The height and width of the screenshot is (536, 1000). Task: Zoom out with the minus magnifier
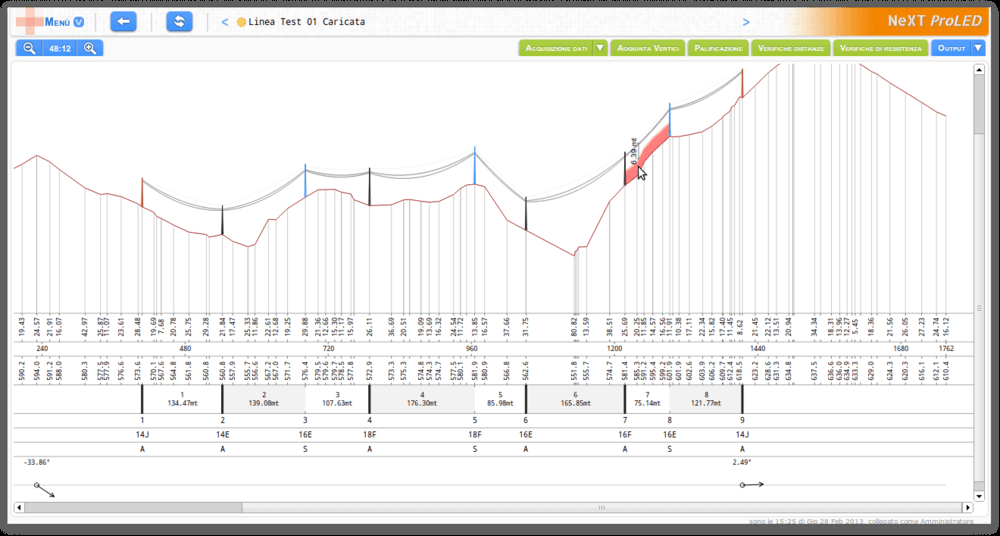point(29,48)
